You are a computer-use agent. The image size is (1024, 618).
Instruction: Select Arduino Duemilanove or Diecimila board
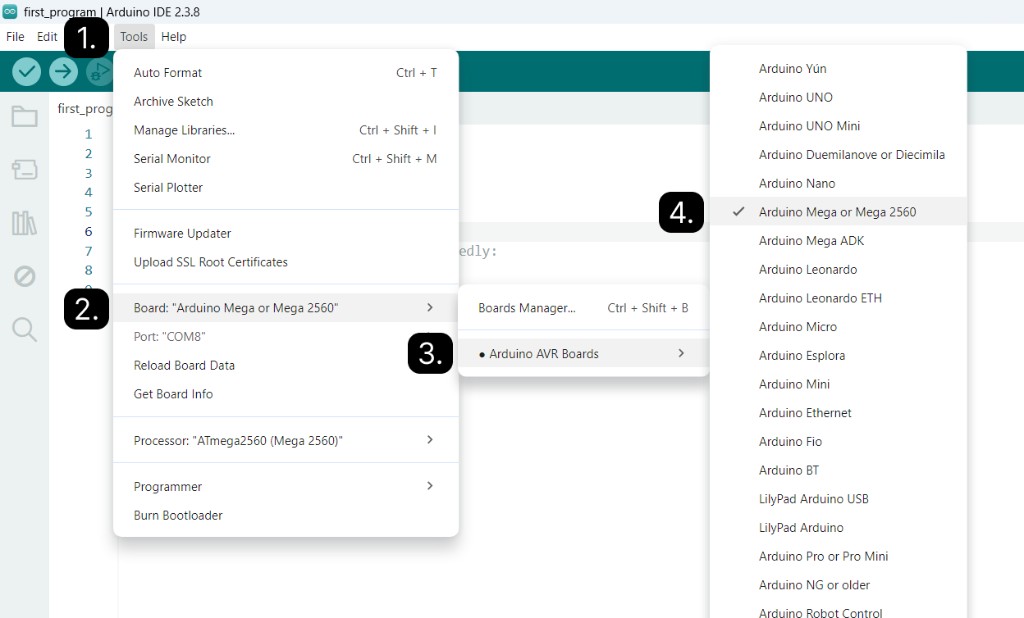838,155
